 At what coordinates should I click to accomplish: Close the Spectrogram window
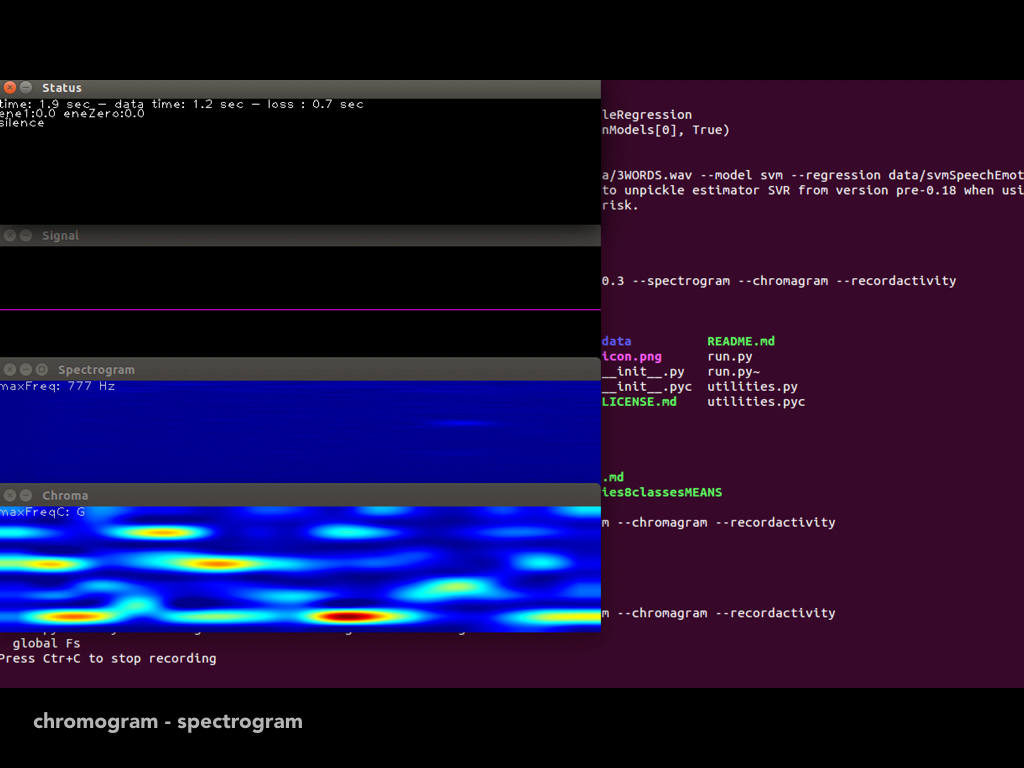(x=10, y=369)
